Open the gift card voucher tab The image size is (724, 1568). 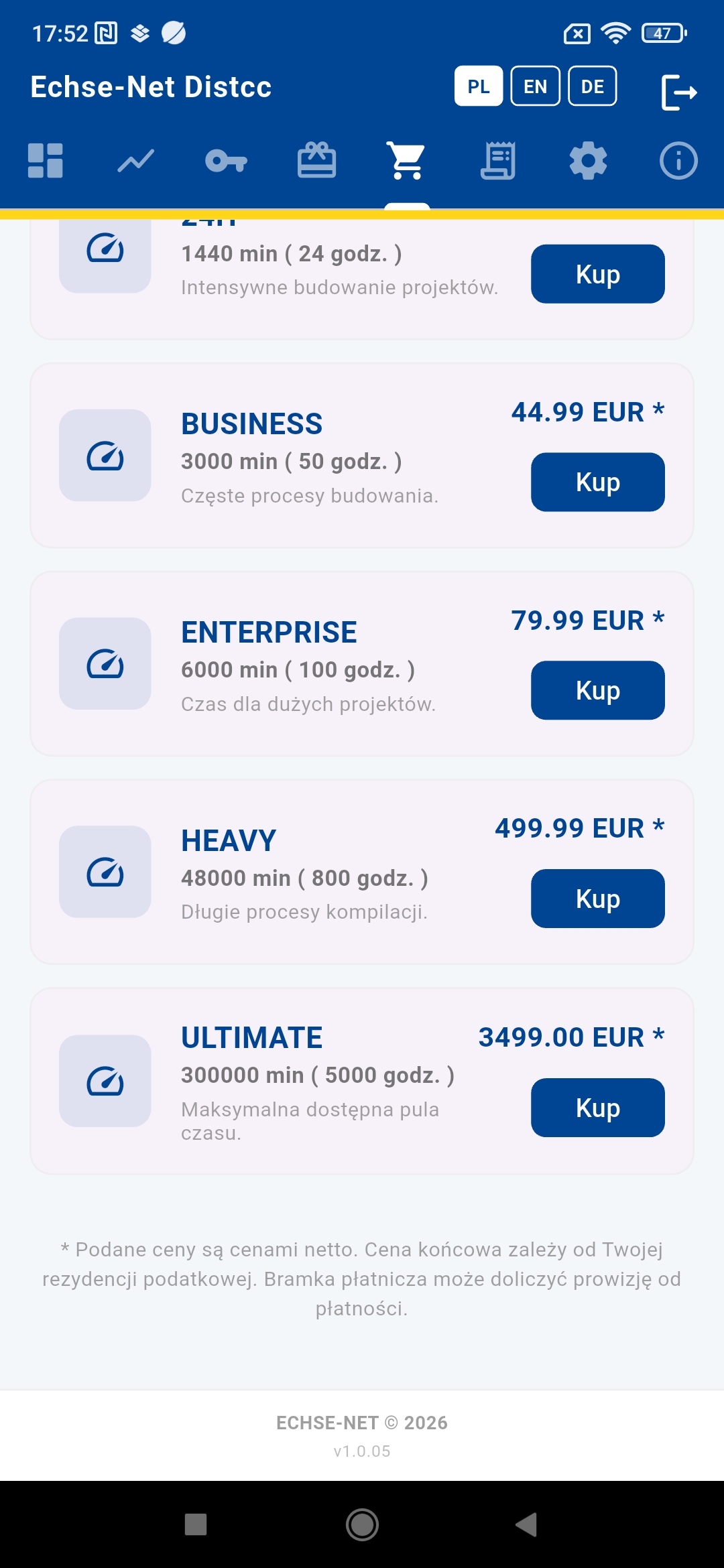click(x=317, y=161)
